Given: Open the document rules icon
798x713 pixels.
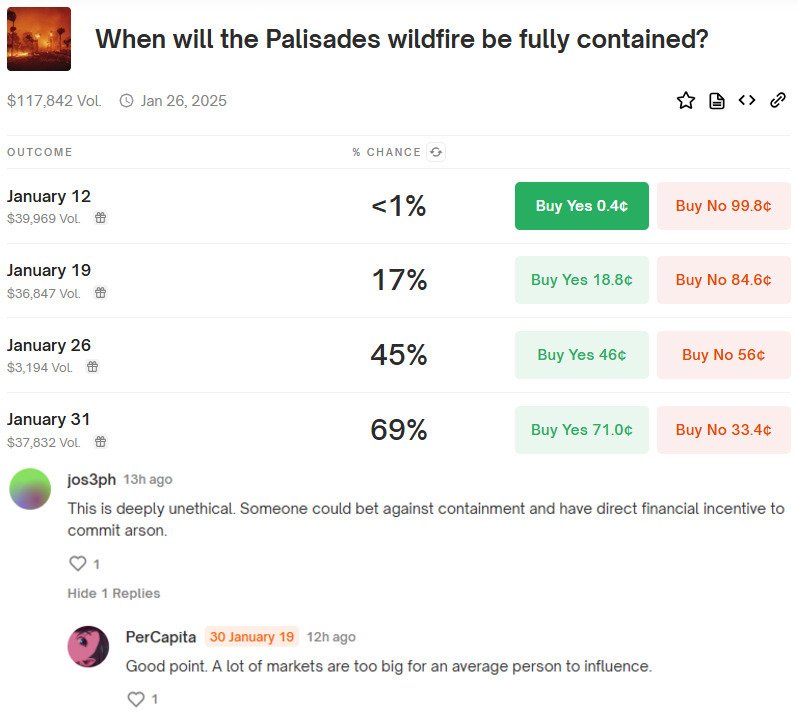Looking at the screenshot, I should [x=717, y=100].
